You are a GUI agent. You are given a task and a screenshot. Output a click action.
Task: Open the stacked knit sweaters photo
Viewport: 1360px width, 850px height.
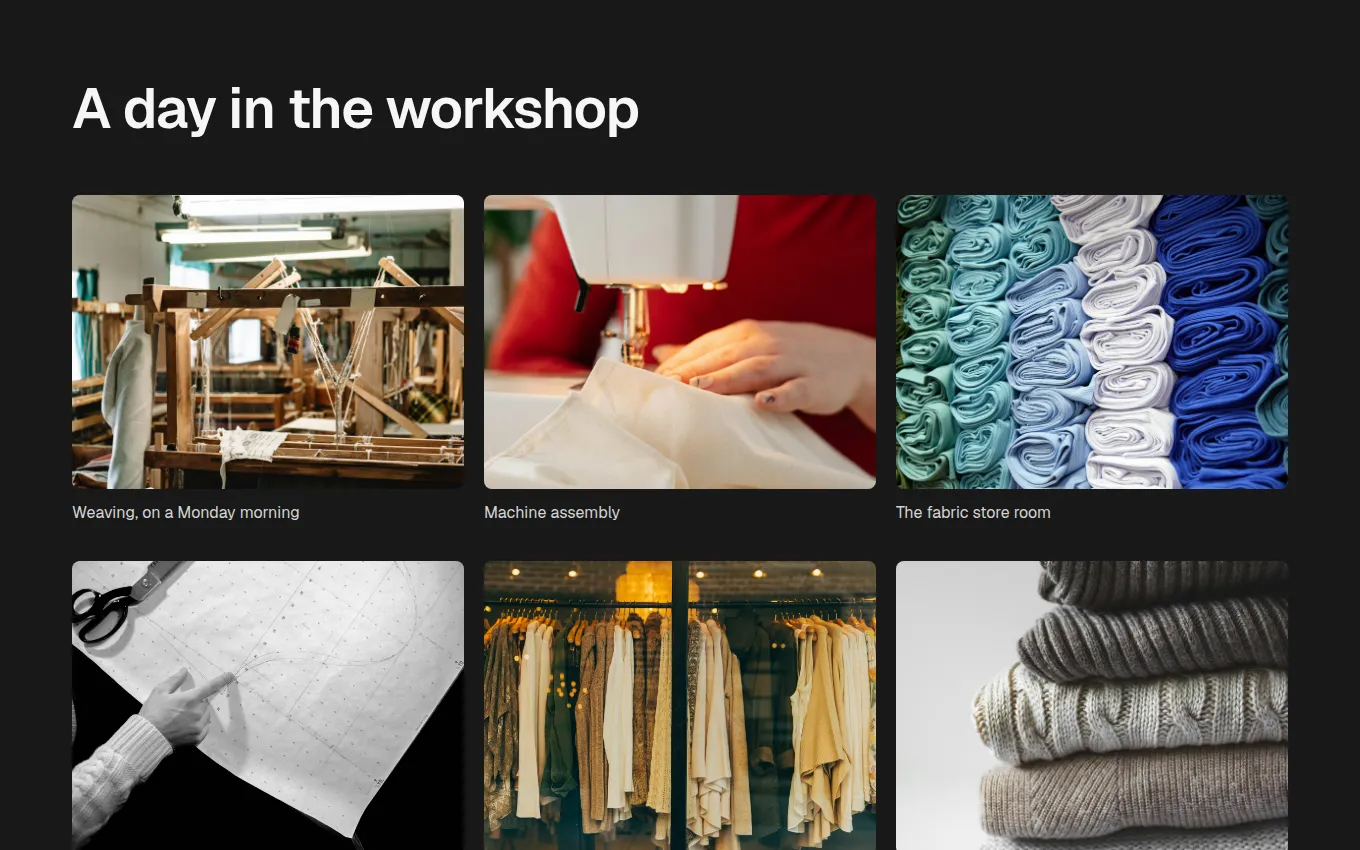[x=1092, y=705]
